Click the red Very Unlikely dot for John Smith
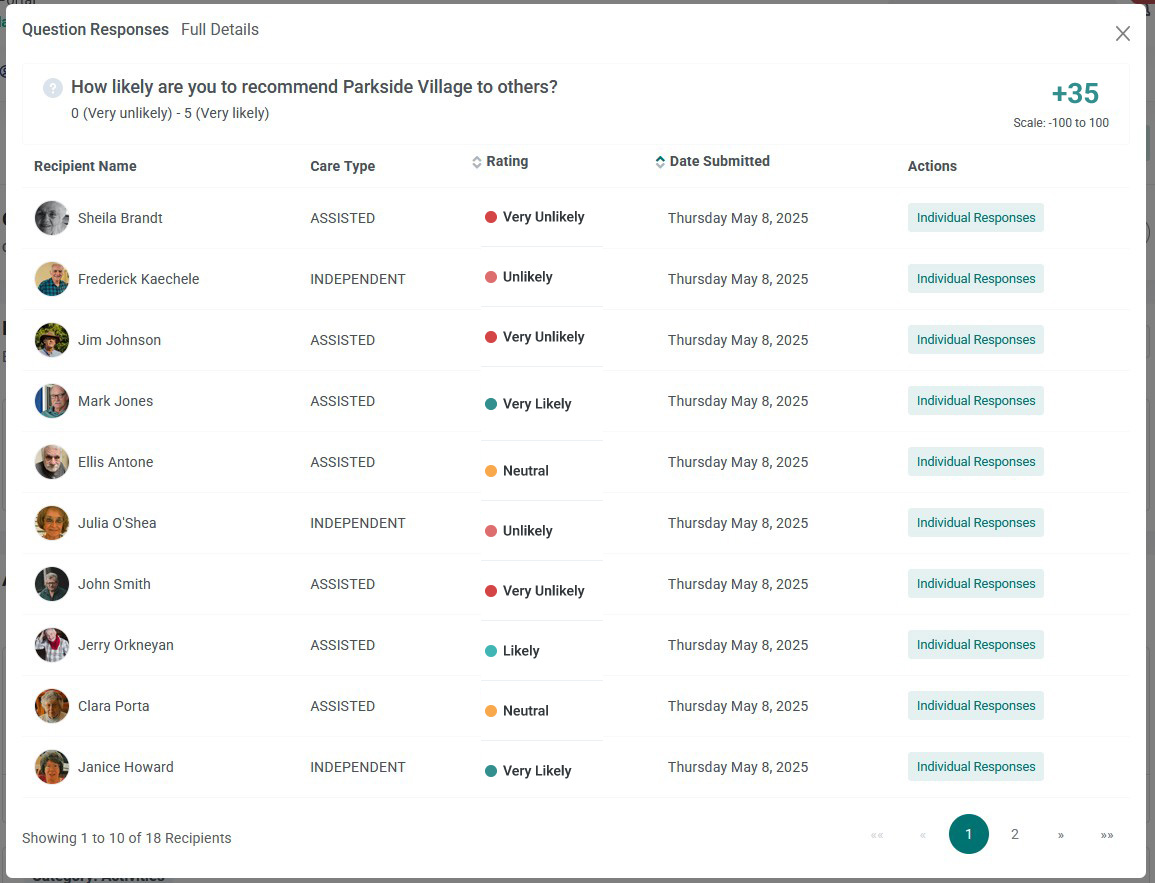1155x883 pixels. coord(491,591)
